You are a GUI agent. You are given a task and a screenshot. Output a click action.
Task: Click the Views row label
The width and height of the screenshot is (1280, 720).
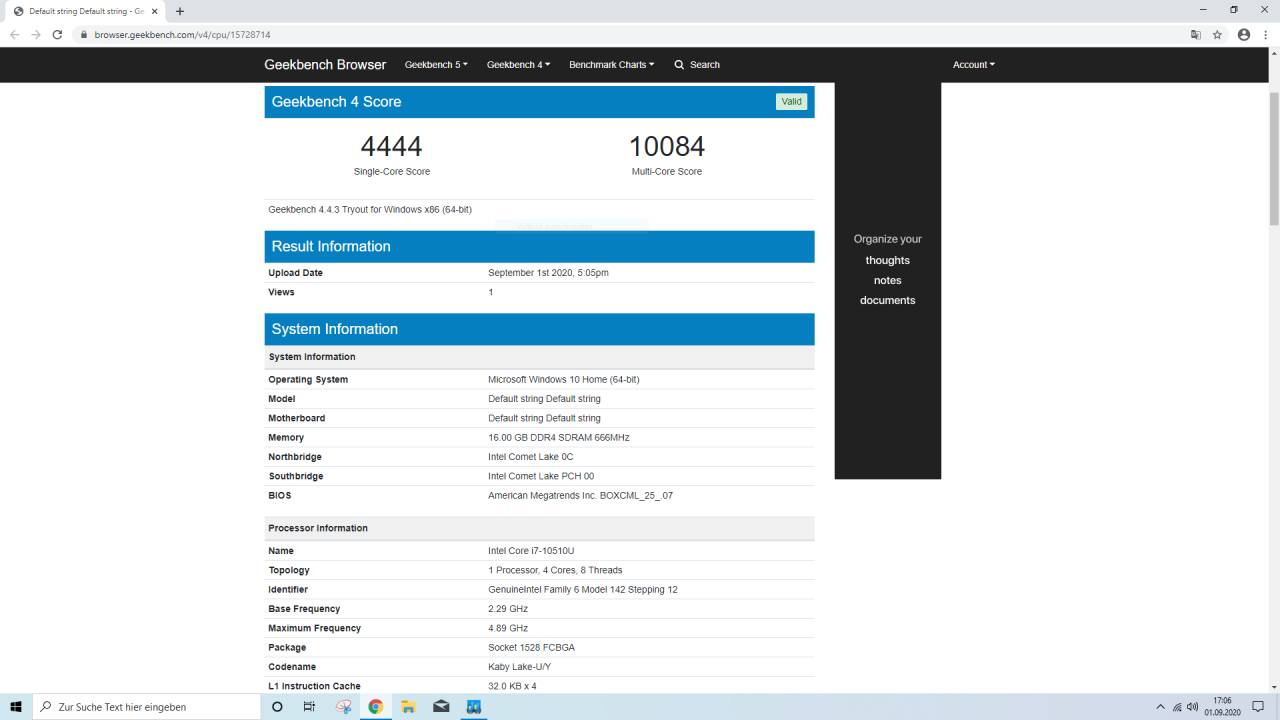click(x=281, y=292)
